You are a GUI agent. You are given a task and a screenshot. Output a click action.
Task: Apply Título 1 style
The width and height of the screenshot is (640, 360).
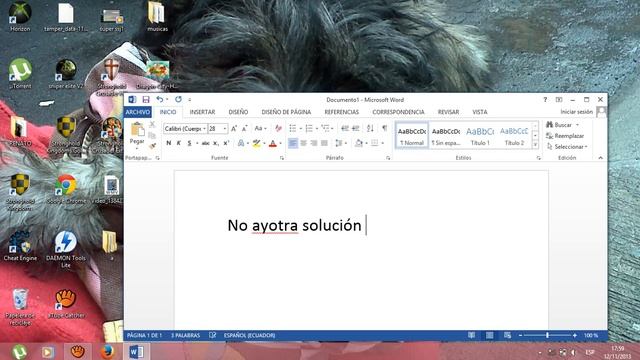point(480,136)
